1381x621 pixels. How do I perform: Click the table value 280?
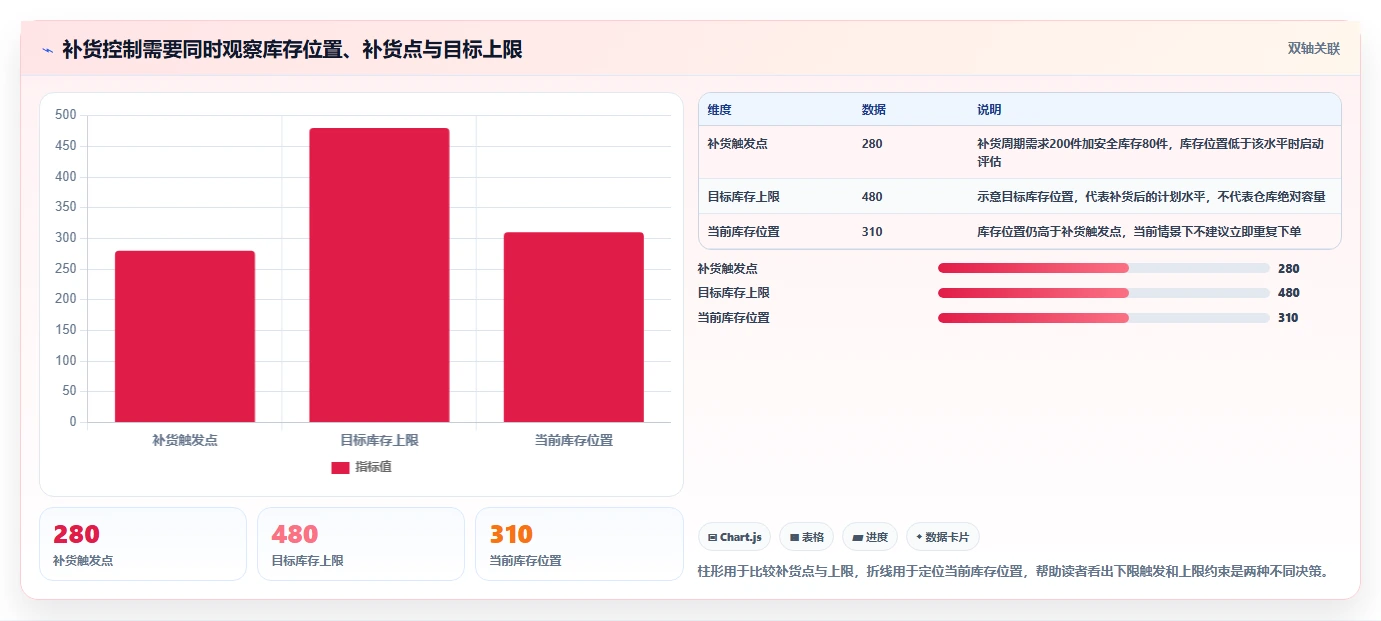click(872, 144)
